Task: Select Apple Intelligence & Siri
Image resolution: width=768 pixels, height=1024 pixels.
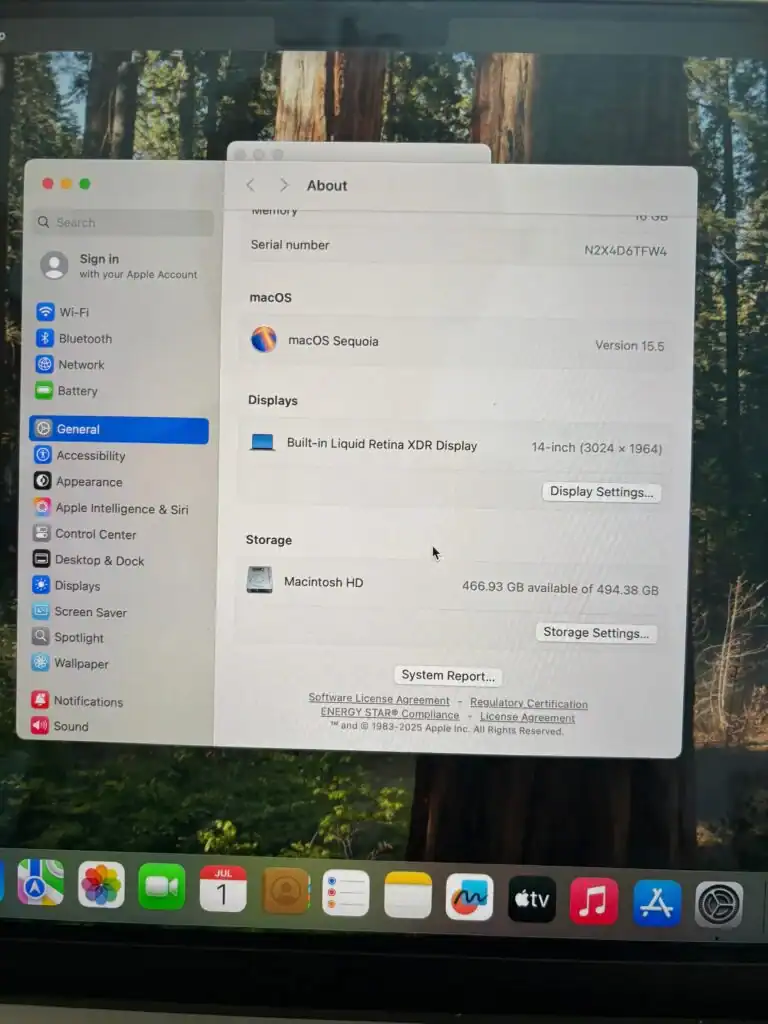Action: click(x=121, y=509)
